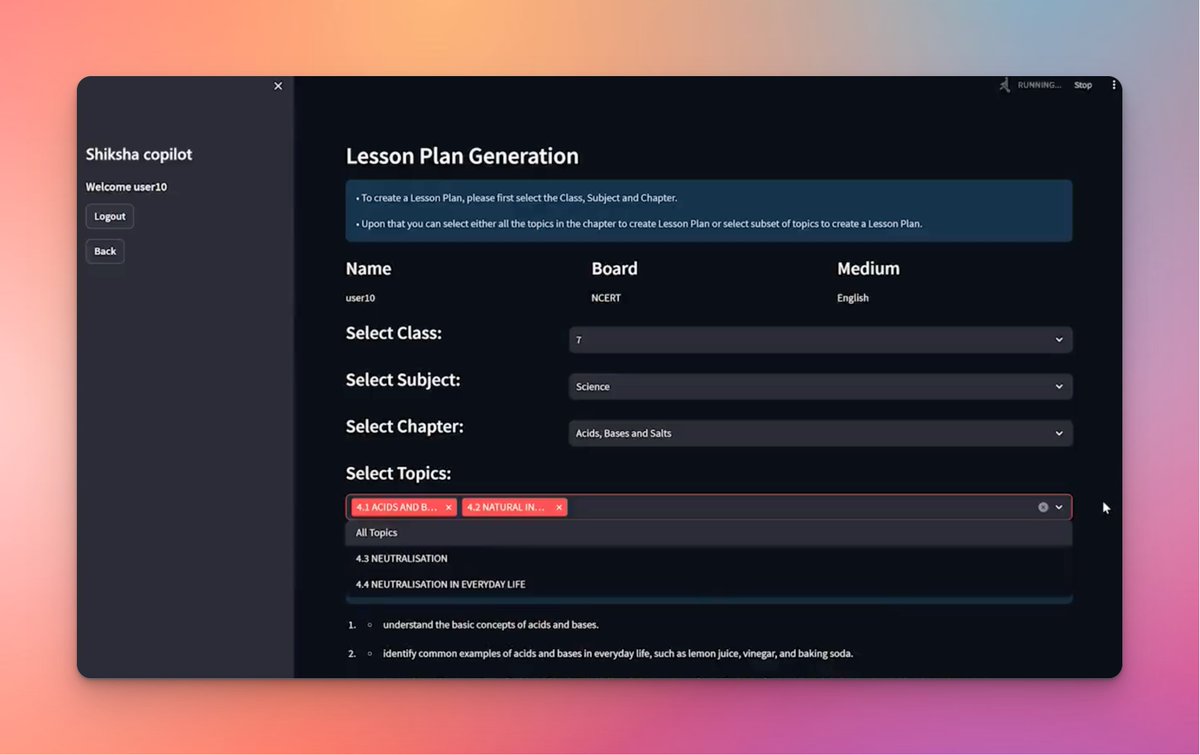The width and height of the screenshot is (1200, 755).
Task: Click the 4.2 NATURAL IN... tag label
Action: click(506, 507)
